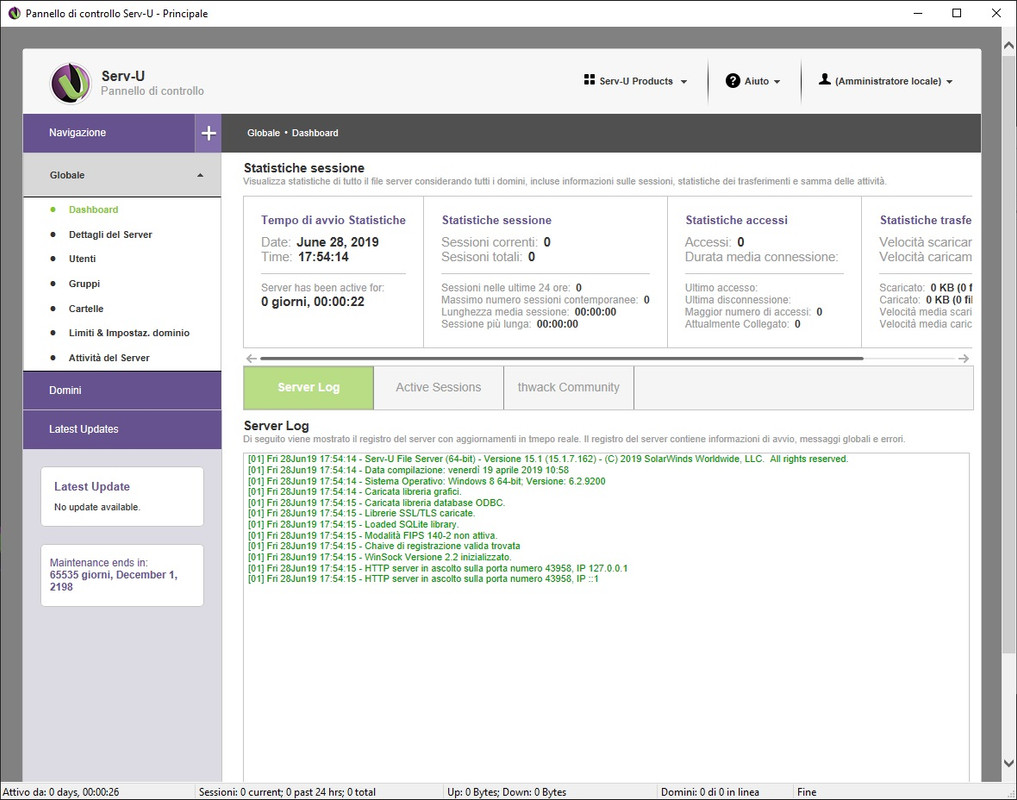Click log line ending 'IP 127.0.0.1'
Viewport: 1017px width, 800px height.
click(x=438, y=568)
